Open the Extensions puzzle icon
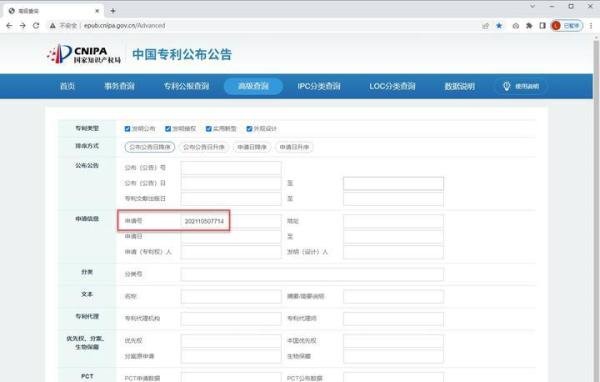 529,26
